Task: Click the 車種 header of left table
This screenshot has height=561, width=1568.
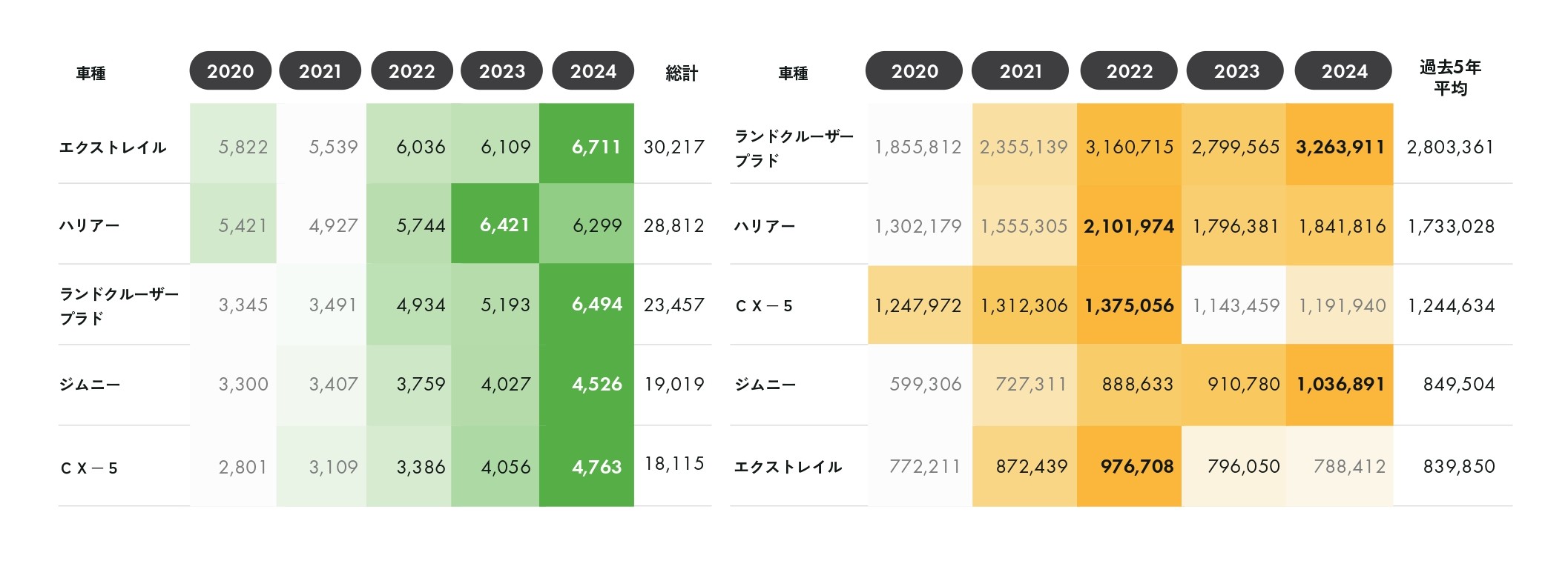Action: click(90, 73)
